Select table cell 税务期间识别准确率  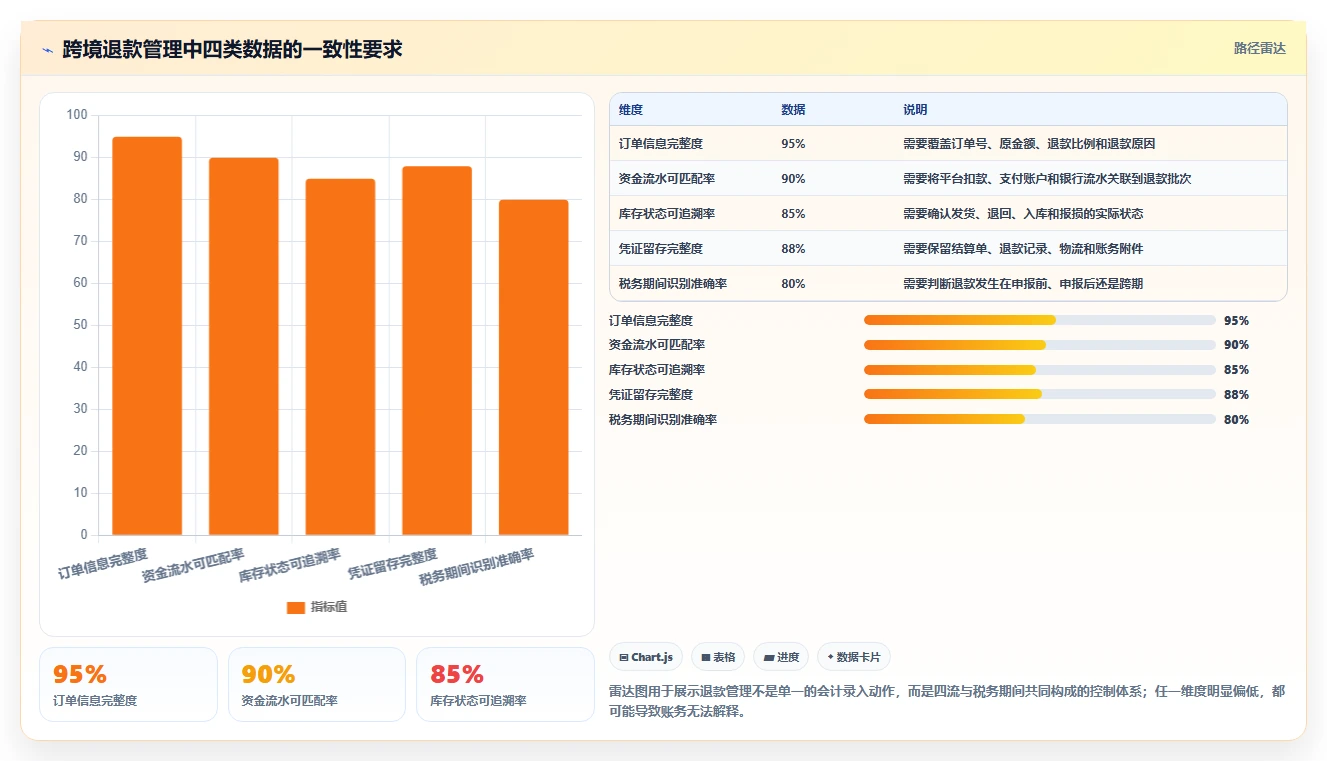click(x=673, y=284)
